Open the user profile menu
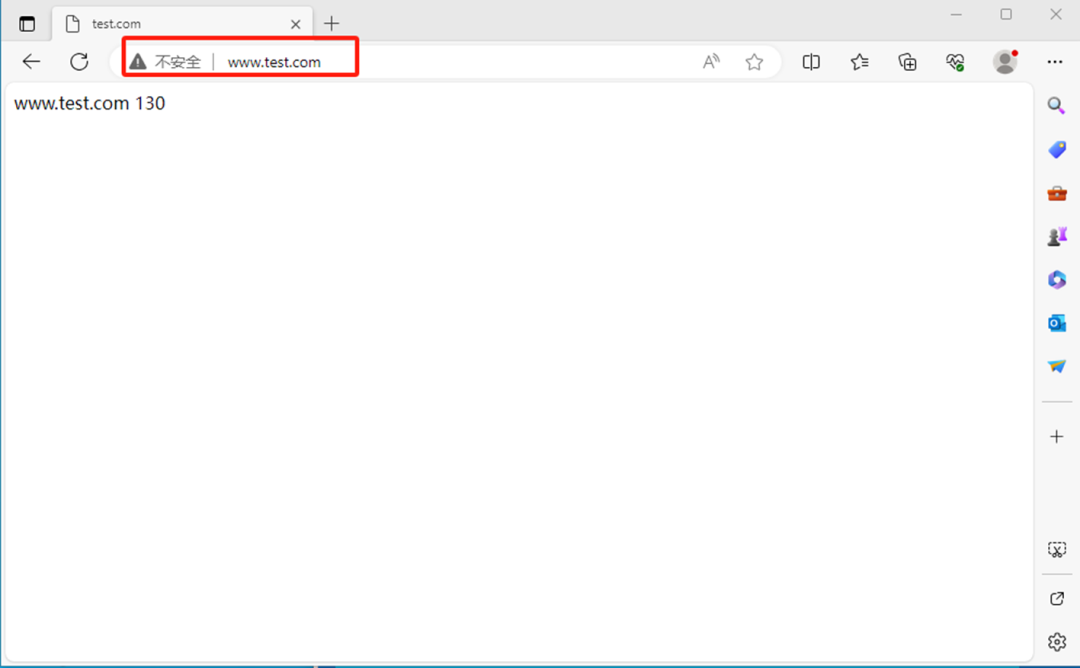The image size is (1080, 668). pyautogui.click(x=1005, y=62)
